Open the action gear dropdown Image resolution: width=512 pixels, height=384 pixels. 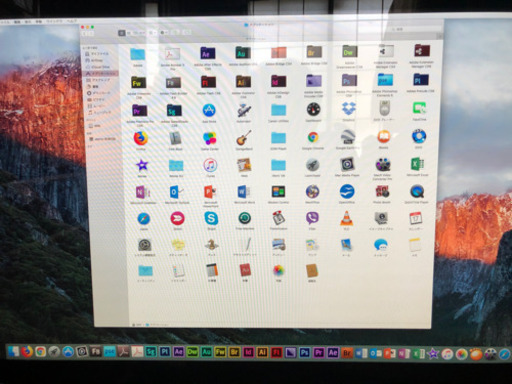click(164, 33)
